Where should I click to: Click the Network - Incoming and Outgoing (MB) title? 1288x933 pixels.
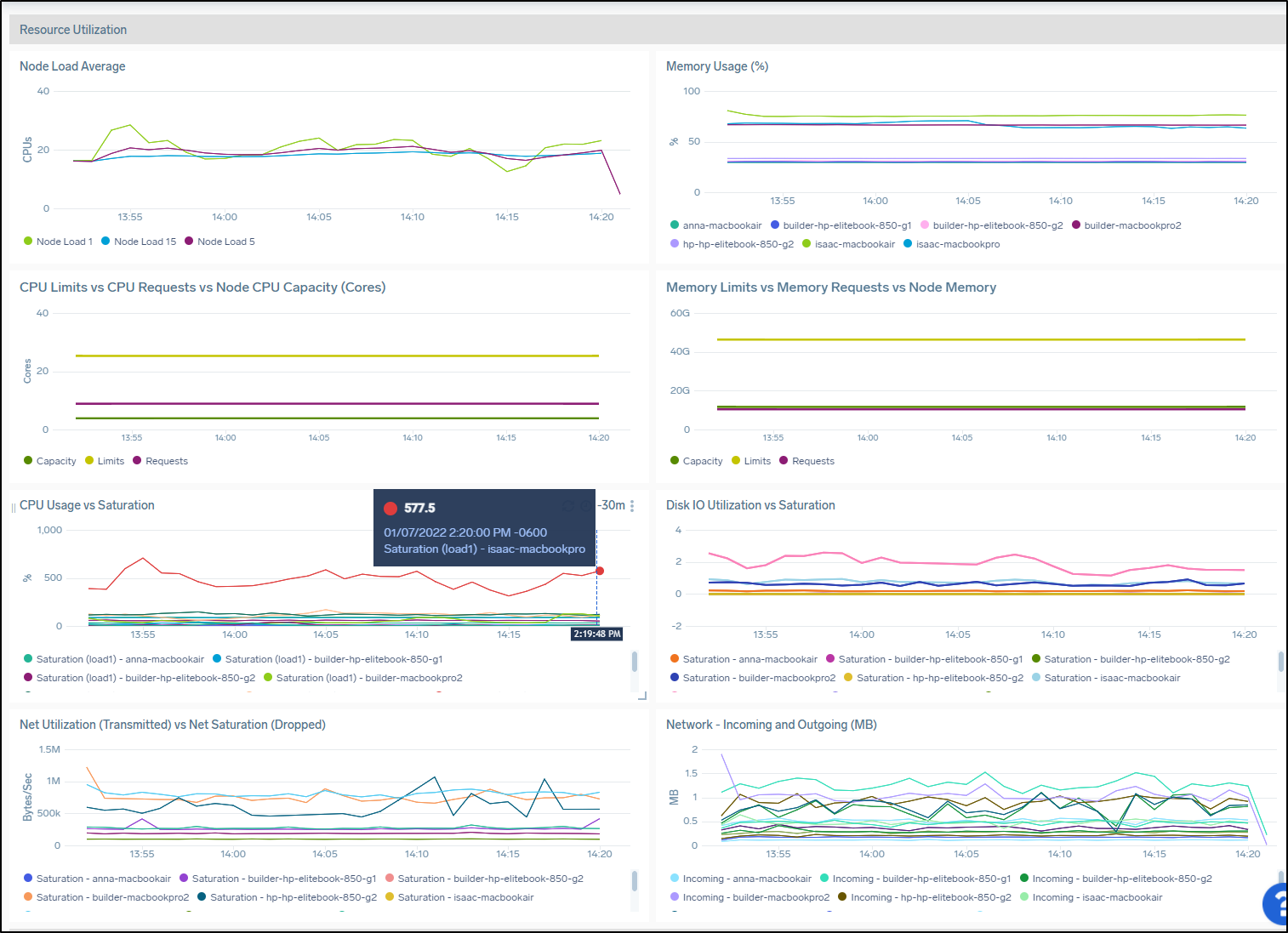click(772, 725)
